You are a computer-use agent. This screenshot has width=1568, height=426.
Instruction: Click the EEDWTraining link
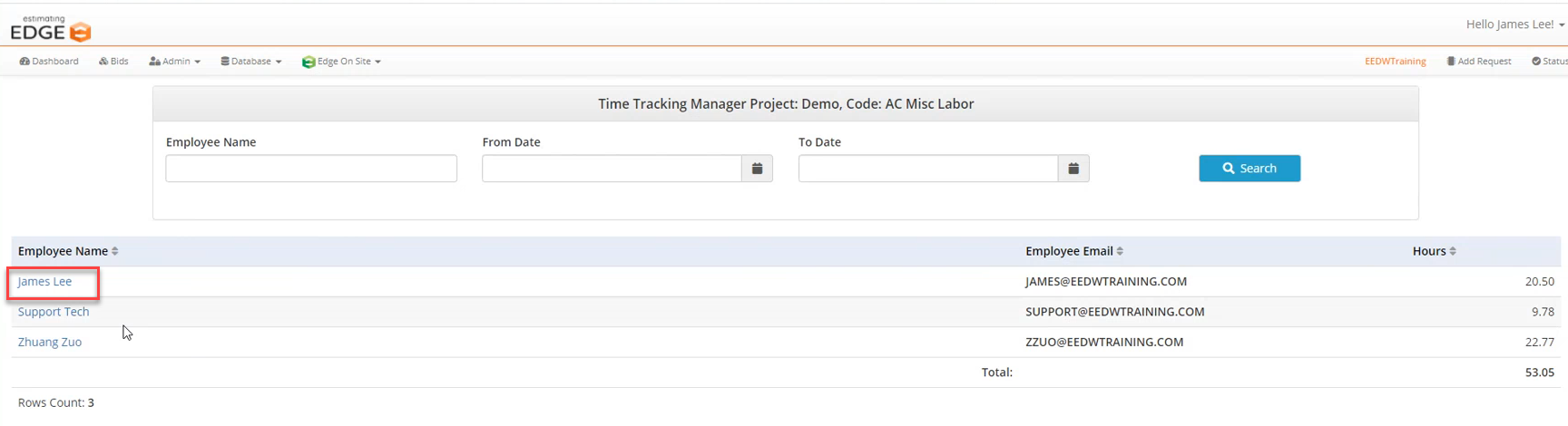point(1395,62)
